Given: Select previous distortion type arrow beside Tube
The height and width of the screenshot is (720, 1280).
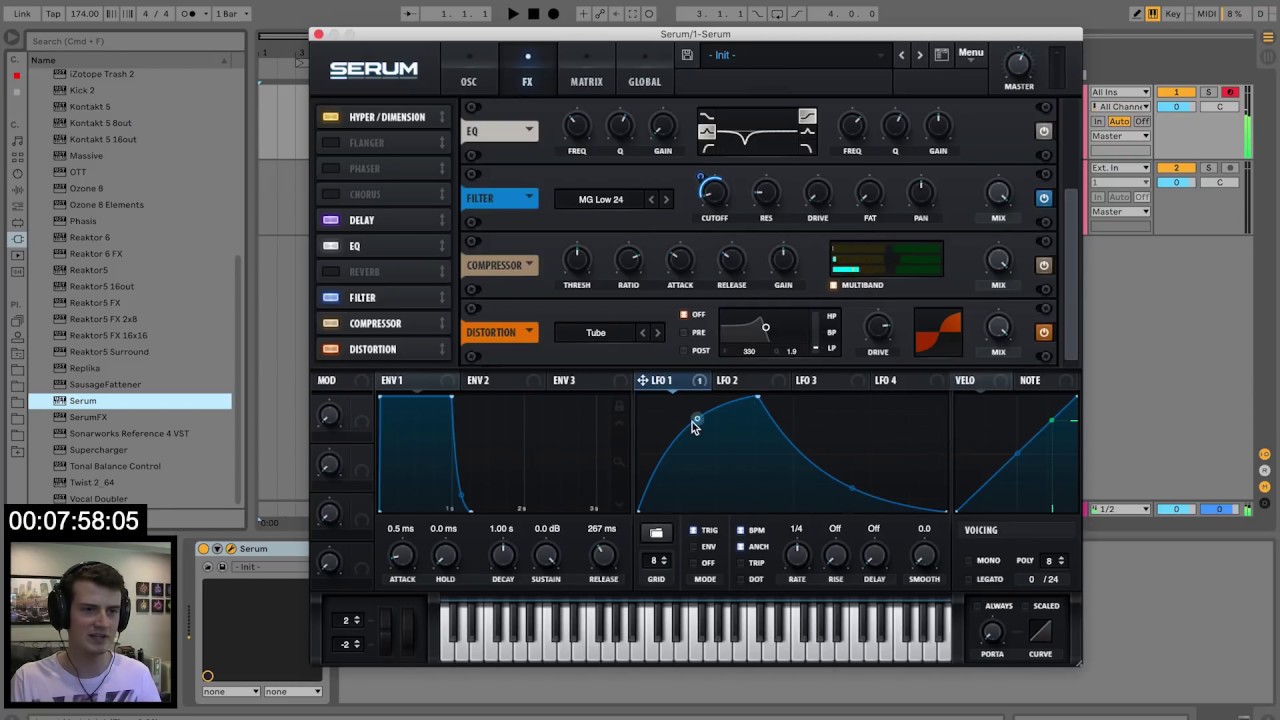Looking at the screenshot, I should click(x=643, y=332).
